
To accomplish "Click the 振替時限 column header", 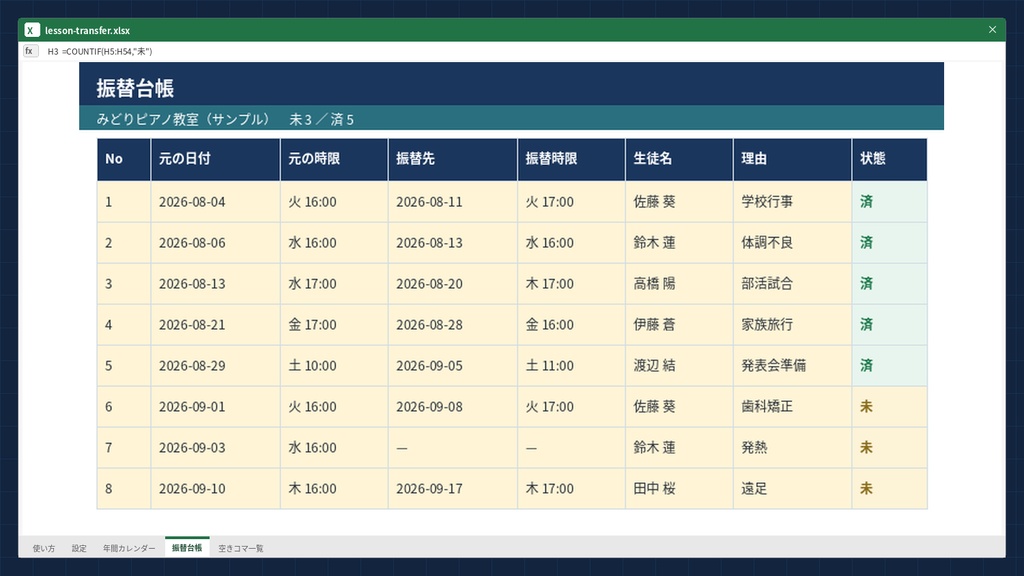I will click(571, 159).
